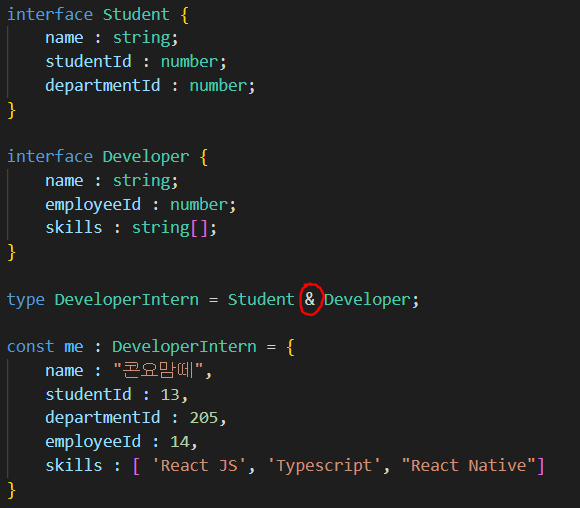580x508 pixels.
Task: Click 'interface' keyword before Student
Action: 50,15
